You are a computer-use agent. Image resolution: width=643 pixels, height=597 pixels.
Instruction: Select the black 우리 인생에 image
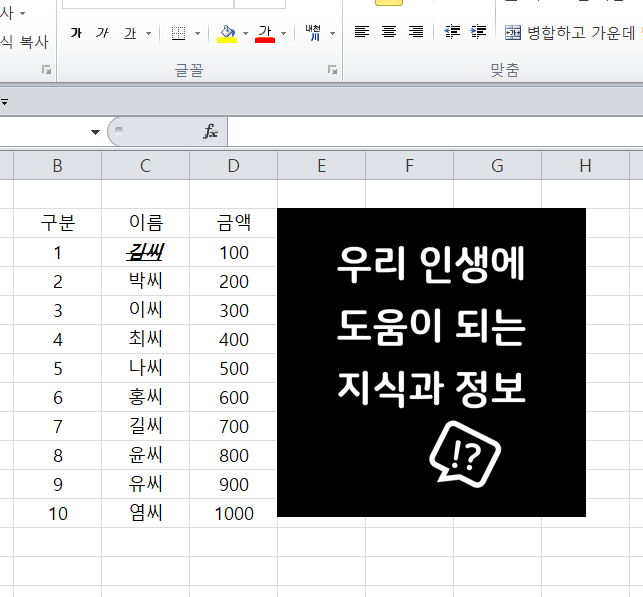pyautogui.click(x=431, y=362)
